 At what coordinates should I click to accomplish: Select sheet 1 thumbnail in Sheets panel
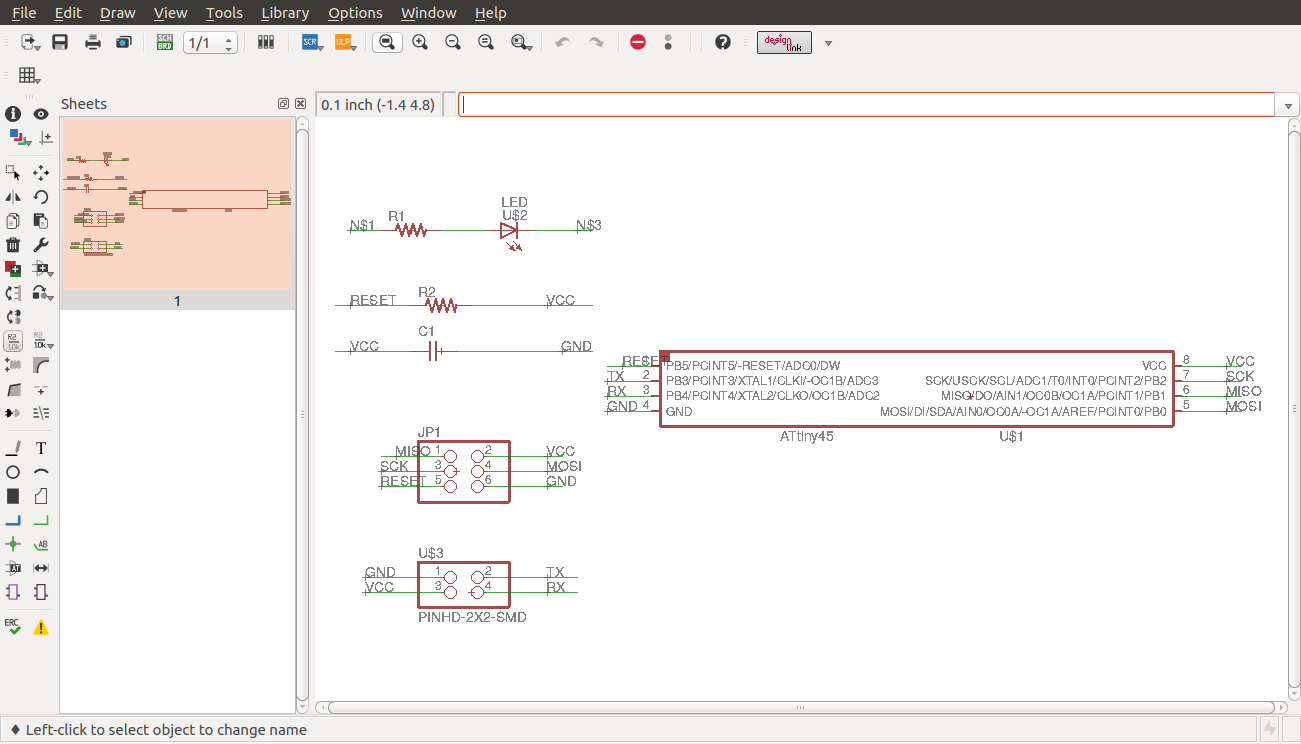point(177,205)
